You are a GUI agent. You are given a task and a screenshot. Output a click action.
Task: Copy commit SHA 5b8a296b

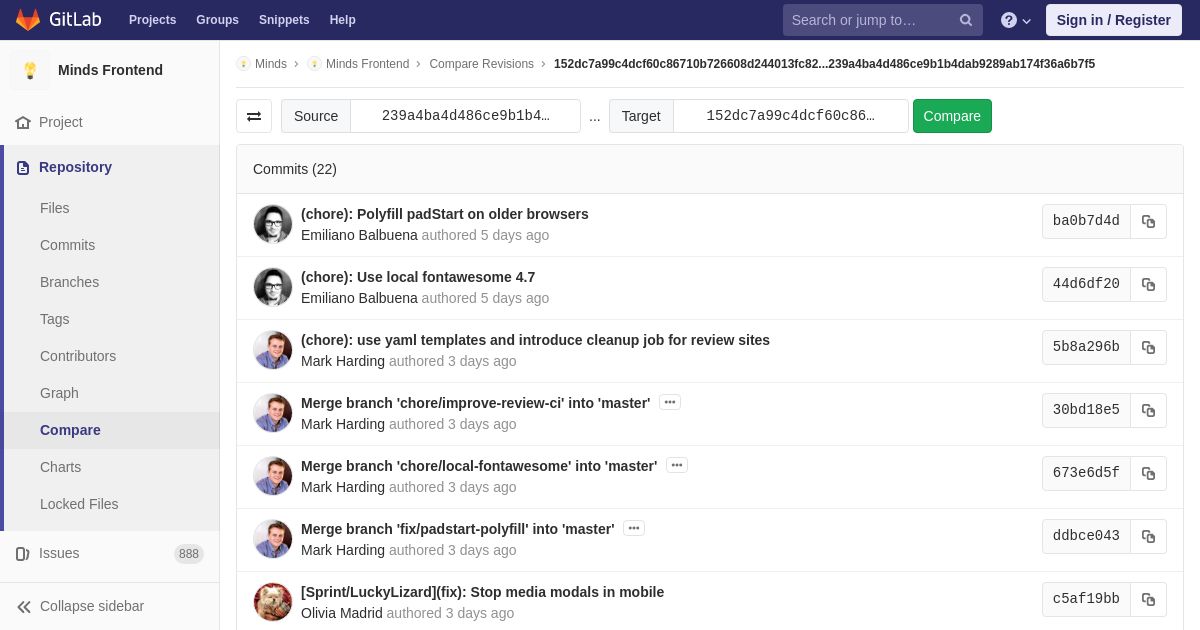coord(1148,347)
